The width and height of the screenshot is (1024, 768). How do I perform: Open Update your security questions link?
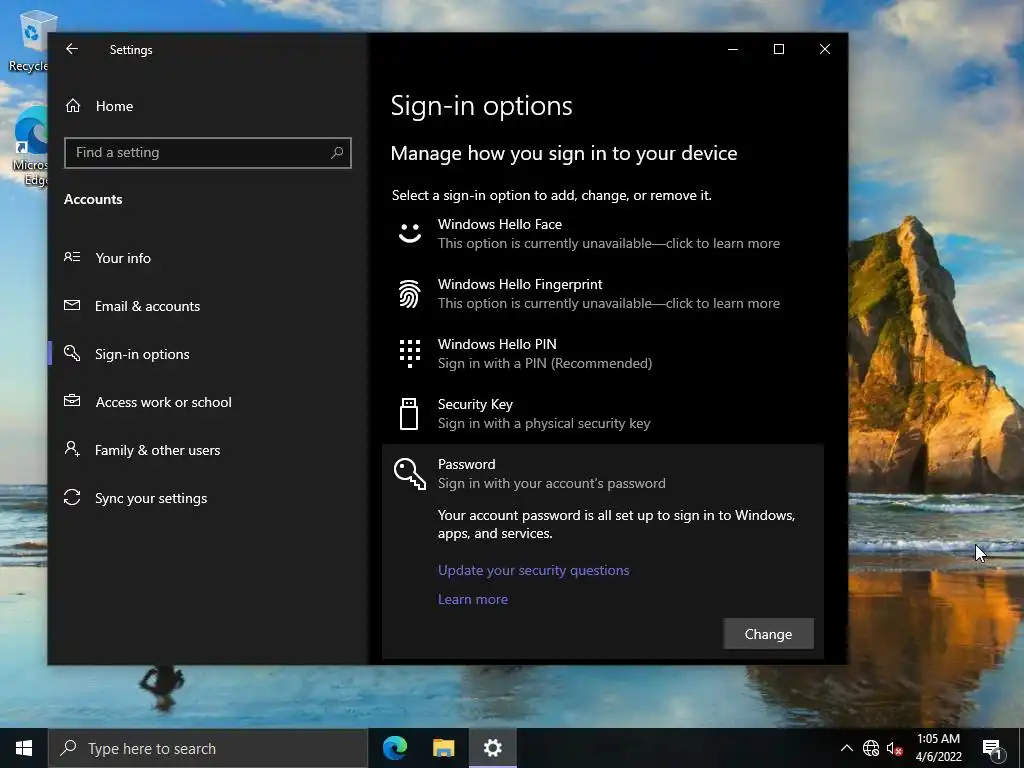pos(534,570)
